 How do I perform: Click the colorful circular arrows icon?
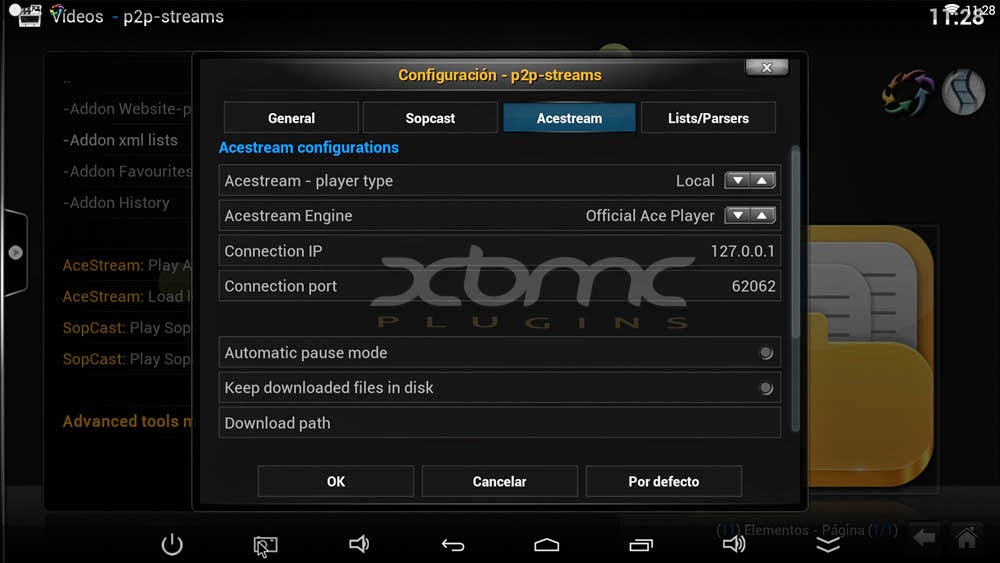(x=907, y=92)
